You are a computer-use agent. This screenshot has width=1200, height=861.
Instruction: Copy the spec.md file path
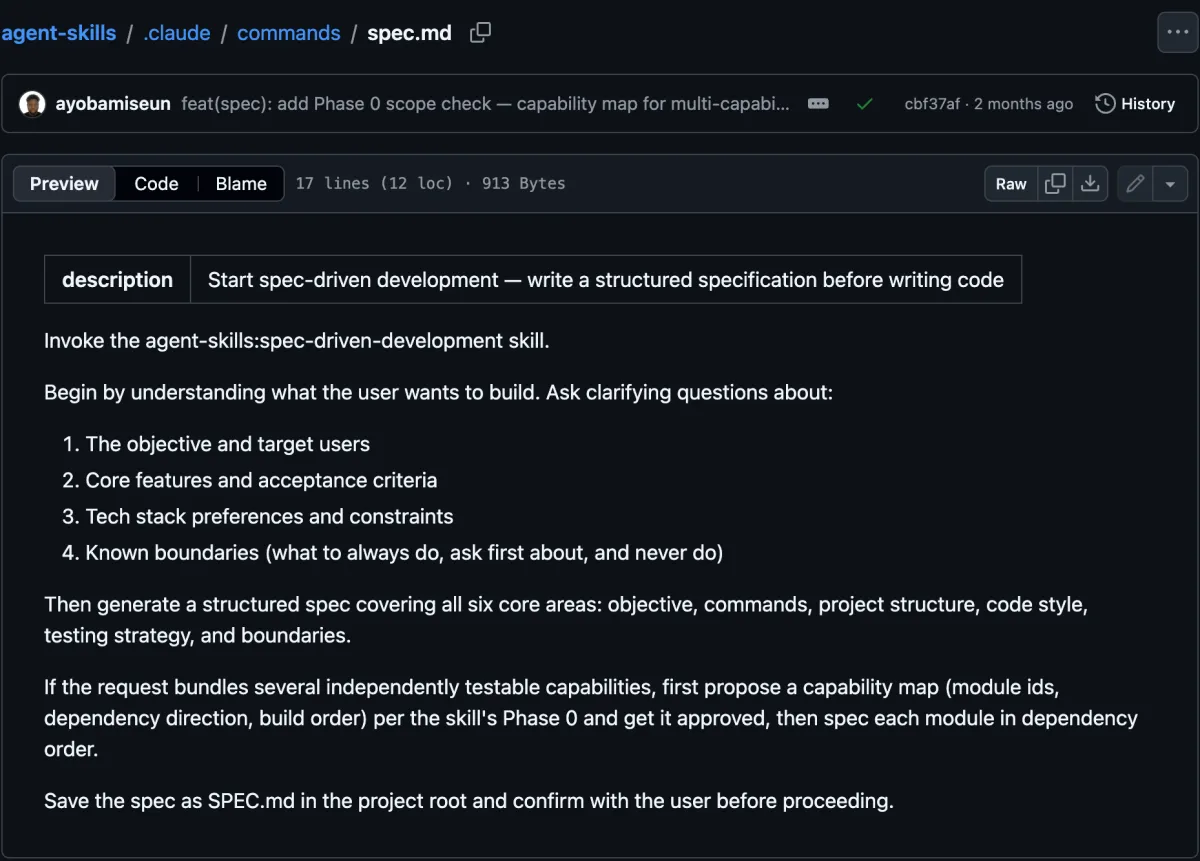coord(480,33)
